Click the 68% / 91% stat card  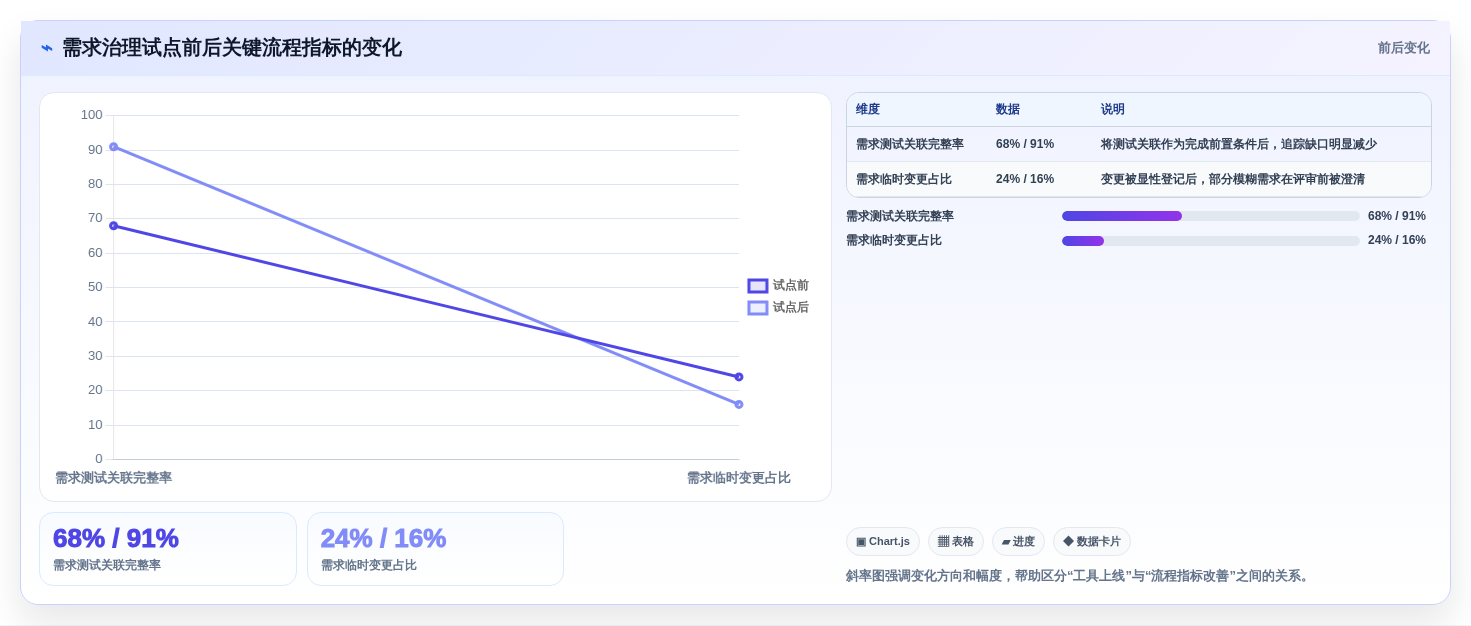[x=168, y=549]
